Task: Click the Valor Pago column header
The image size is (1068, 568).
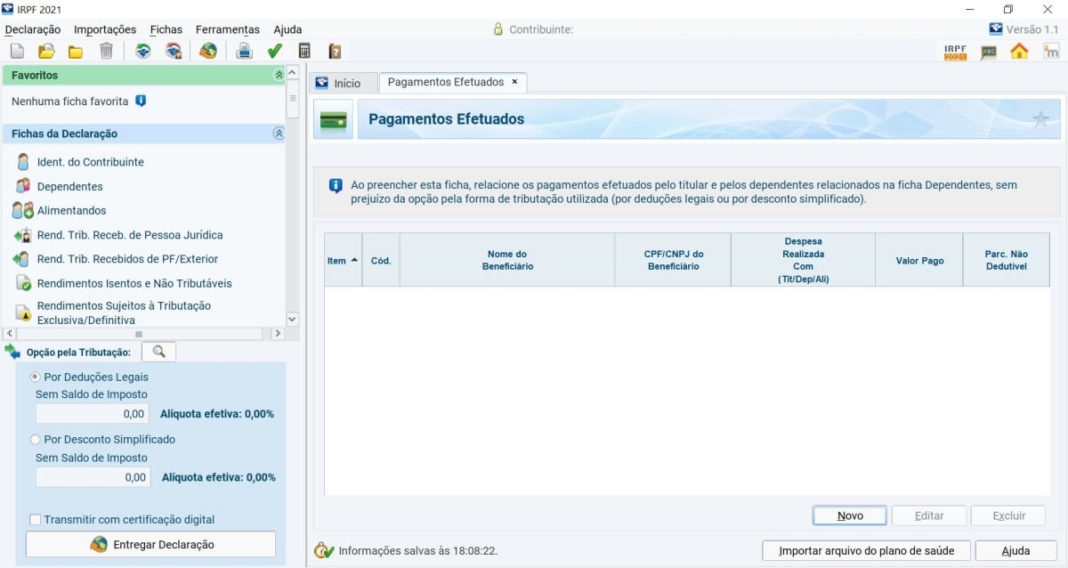Action: point(919,260)
